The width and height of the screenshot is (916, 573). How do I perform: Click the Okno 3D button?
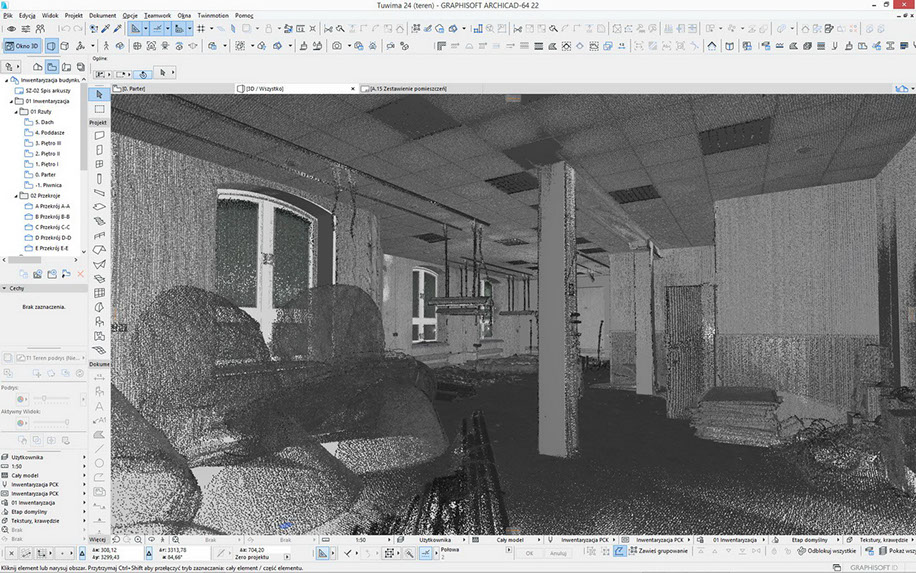click(21, 46)
